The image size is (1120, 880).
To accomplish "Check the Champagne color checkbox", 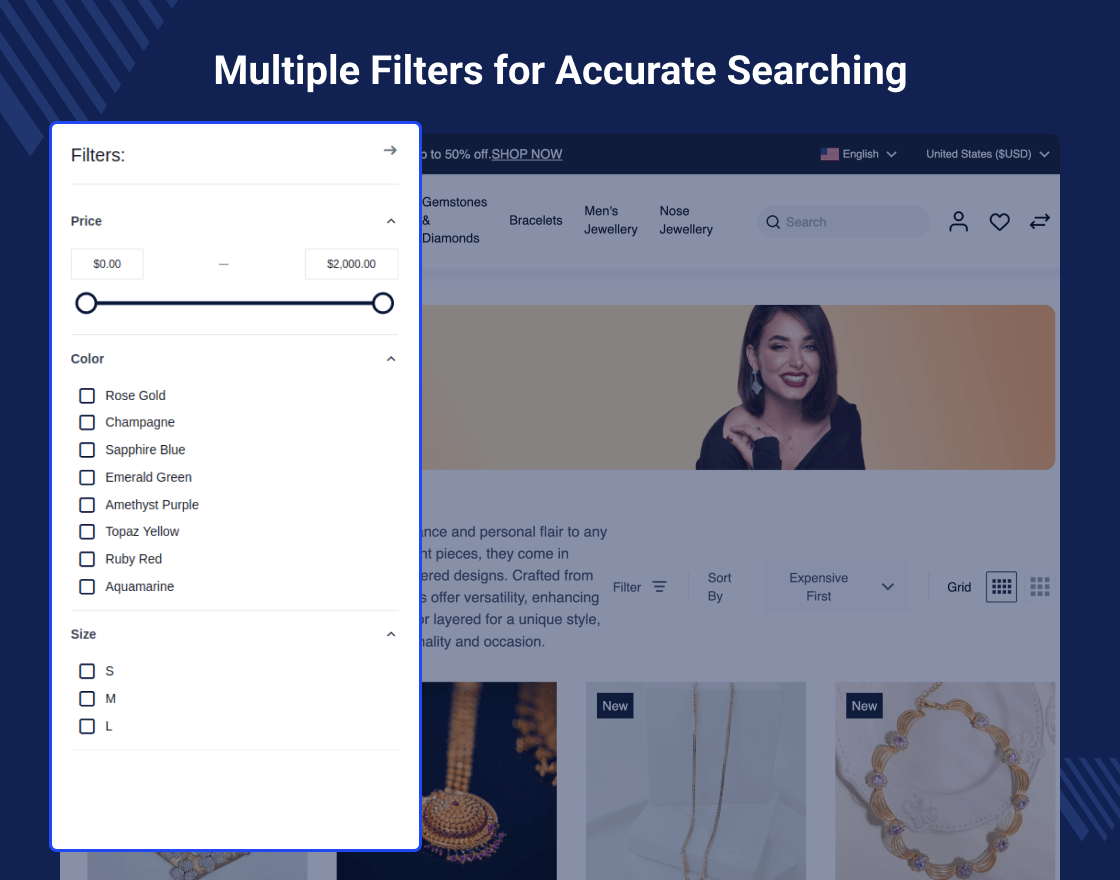I will [x=87, y=423].
